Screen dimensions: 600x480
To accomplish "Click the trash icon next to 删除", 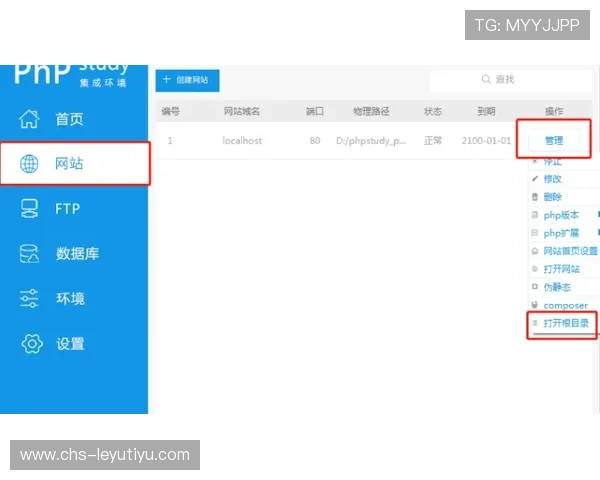I will (535, 197).
